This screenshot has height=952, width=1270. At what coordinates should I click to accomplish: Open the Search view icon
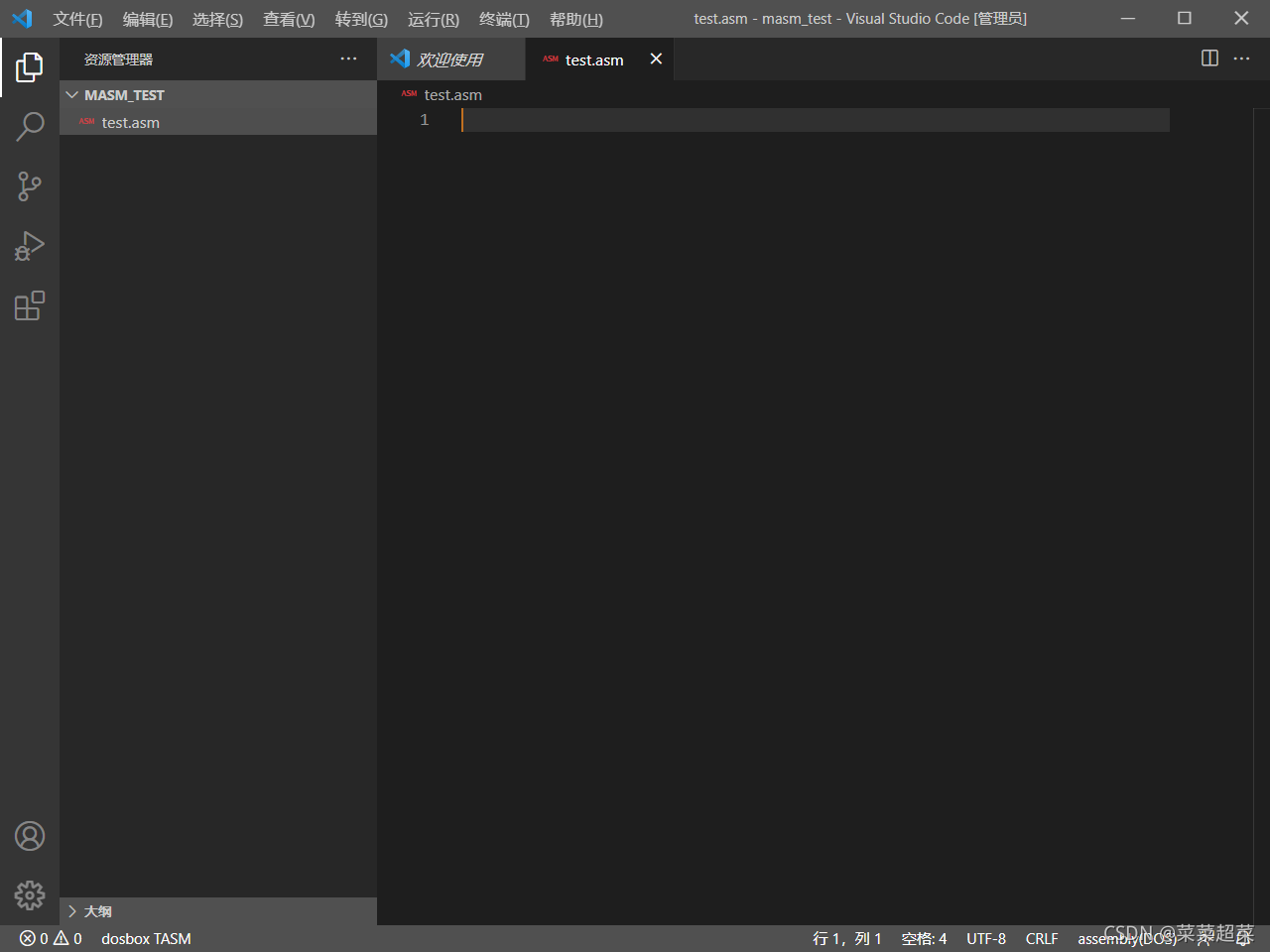pos(30,127)
